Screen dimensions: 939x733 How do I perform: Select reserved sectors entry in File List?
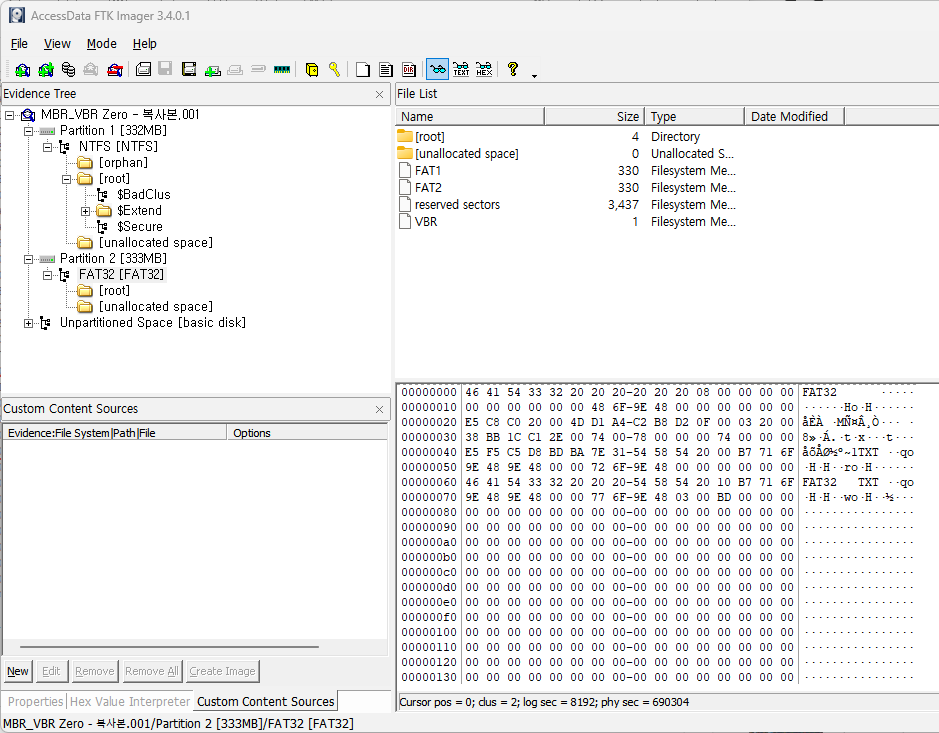pos(457,205)
